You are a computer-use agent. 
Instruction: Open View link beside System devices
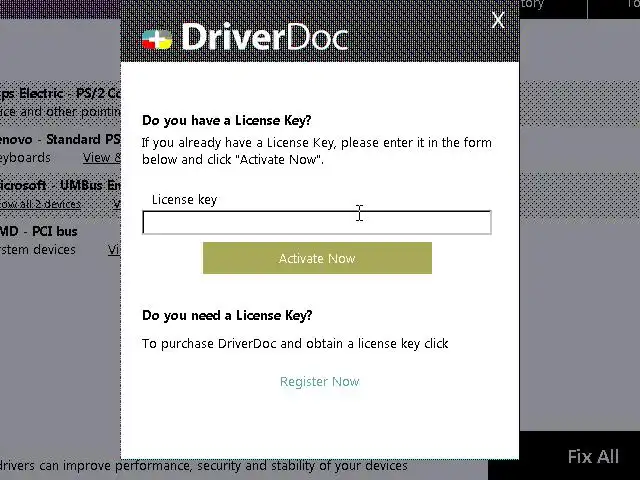(114, 249)
